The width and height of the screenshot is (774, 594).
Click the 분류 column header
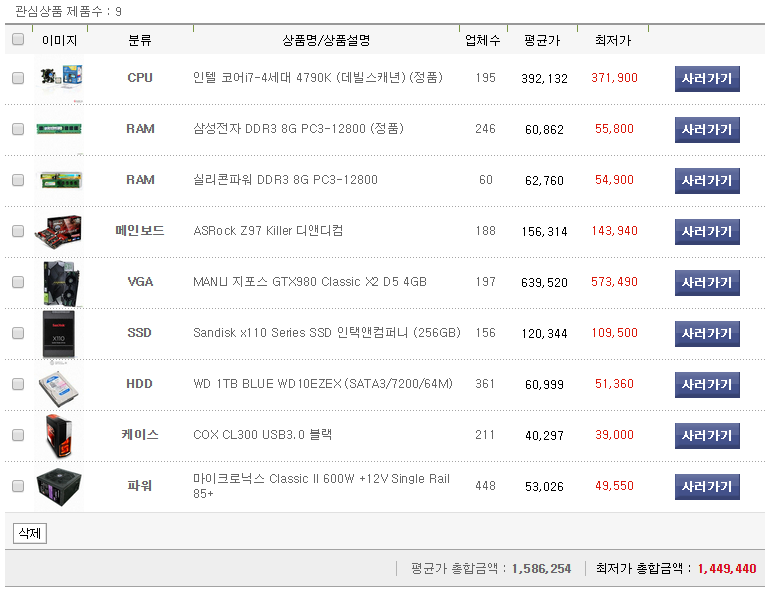click(140, 40)
